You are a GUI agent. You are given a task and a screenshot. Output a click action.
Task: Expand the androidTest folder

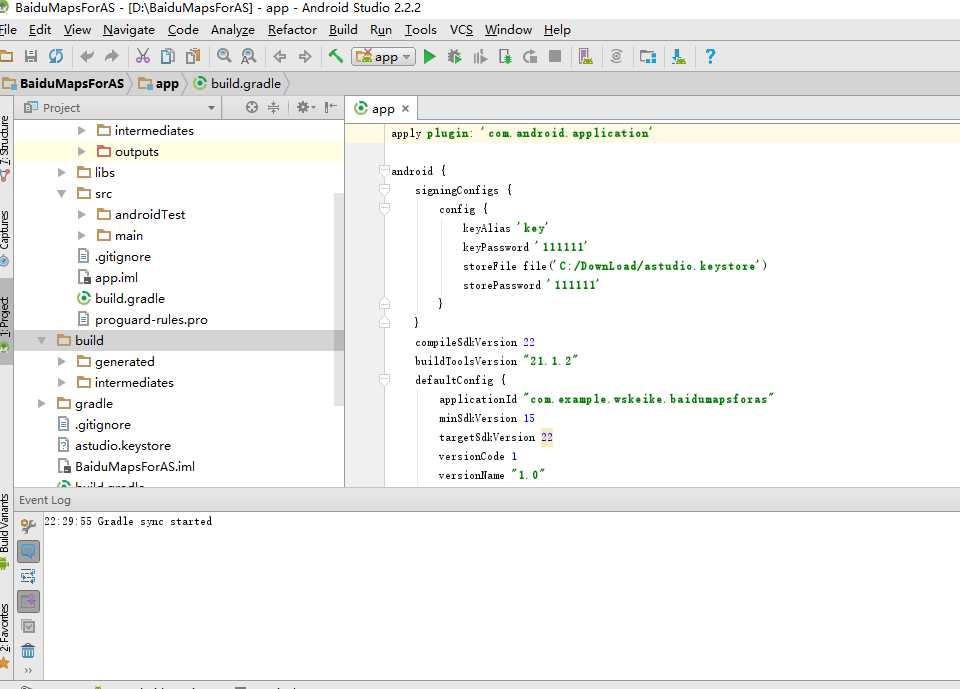pyautogui.click(x=81, y=214)
